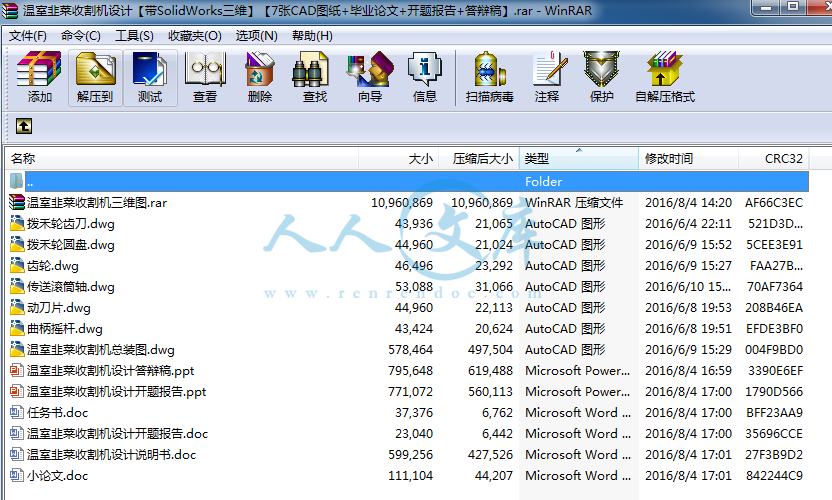Click the date 2016/6/10 in 传送滚筒轴 row
This screenshot has width=832, height=500.
coord(688,287)
